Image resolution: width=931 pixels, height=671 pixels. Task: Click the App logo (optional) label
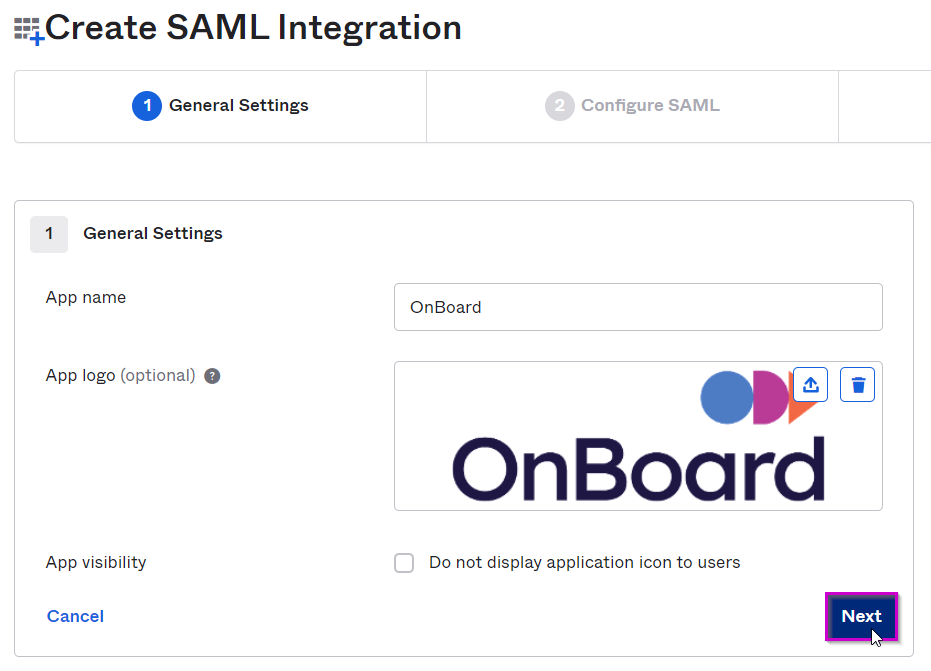coord(121,376)
